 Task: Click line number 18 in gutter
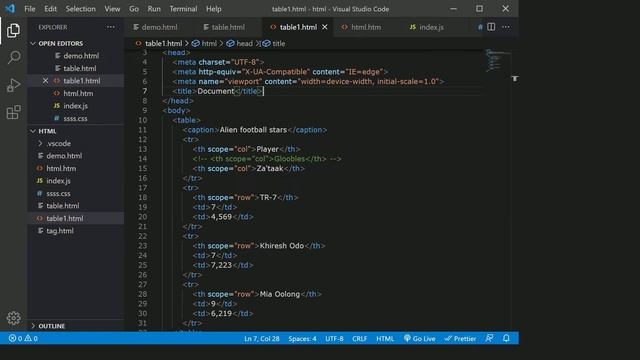[142, 198]
